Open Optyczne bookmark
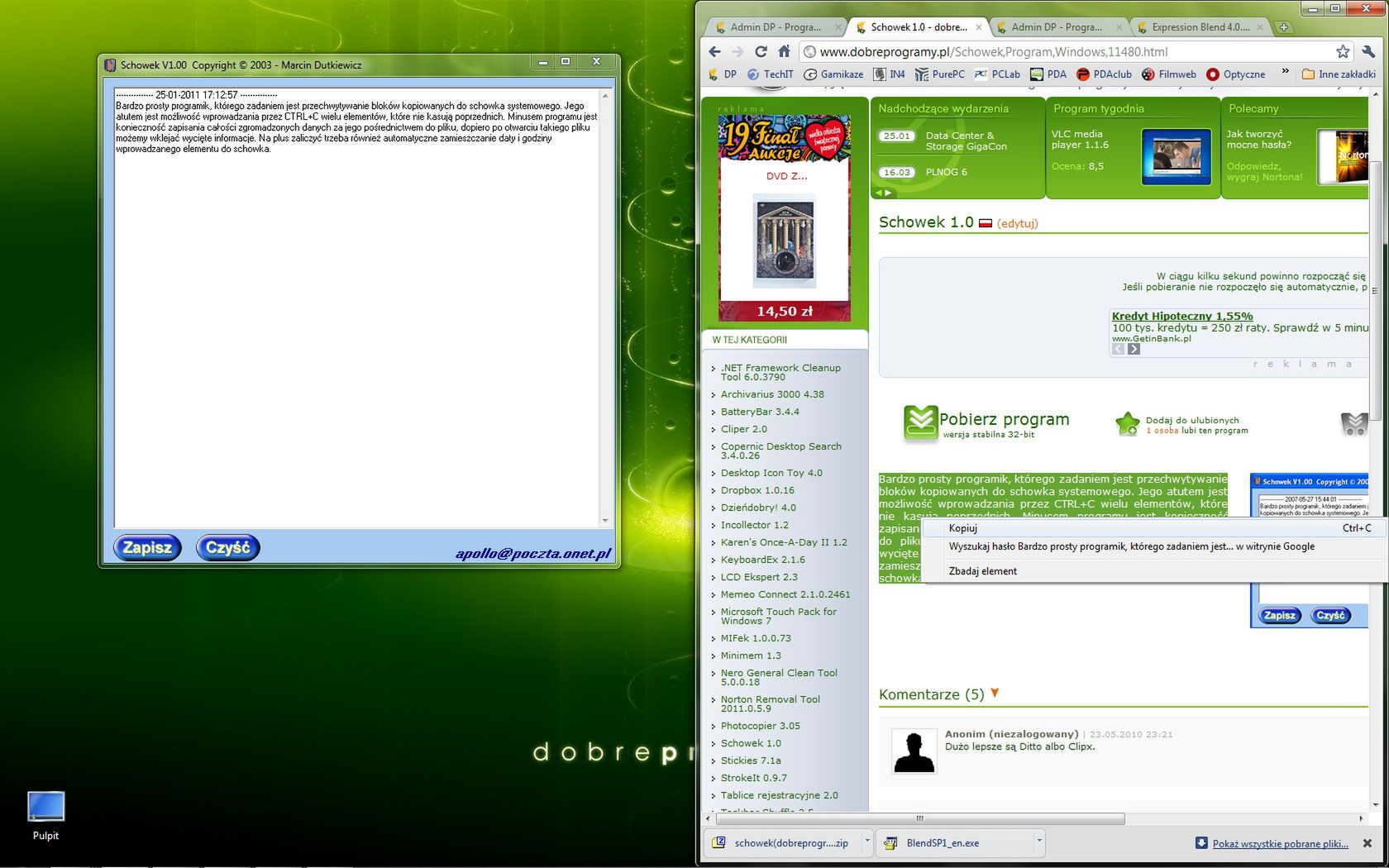This screenshot has height=868, width=1389. click(1236, 74)
